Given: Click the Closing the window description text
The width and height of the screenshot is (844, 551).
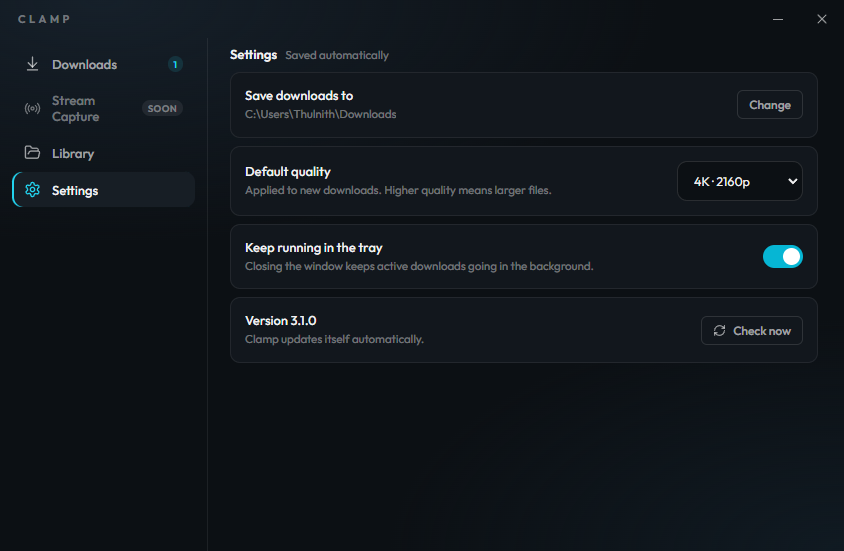Looking at the screenshot, I should pos(419,266).
